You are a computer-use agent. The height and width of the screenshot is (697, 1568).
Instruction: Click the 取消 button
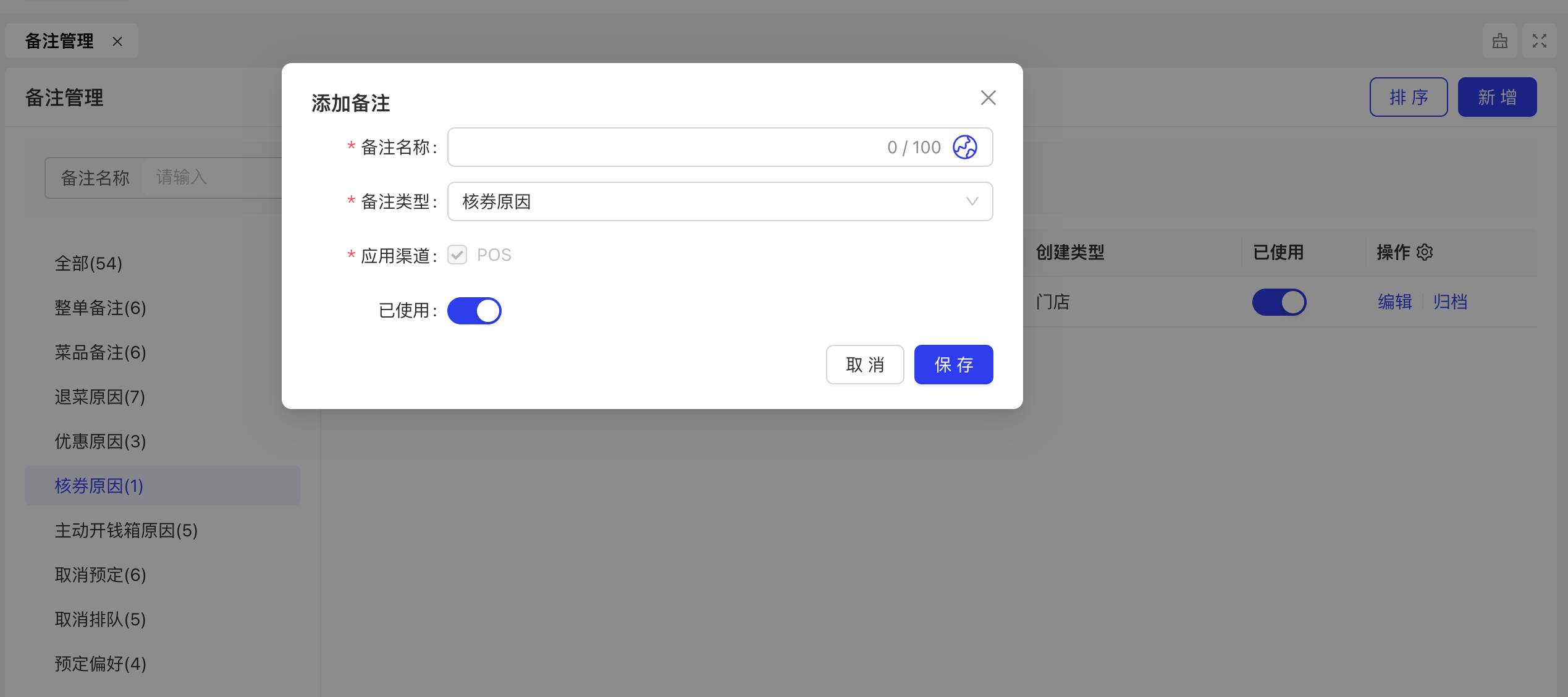click(x=864, y=365)
